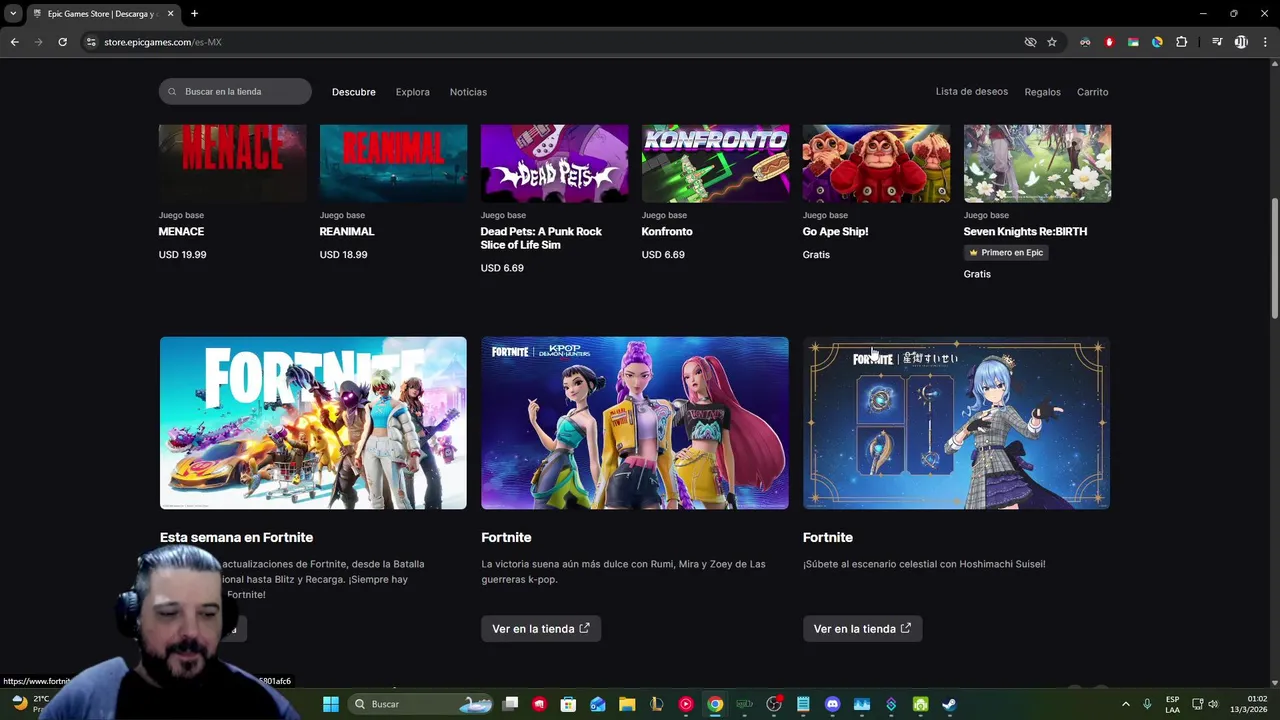Click the 'Go Ape Ship!' title

[835, 232]
